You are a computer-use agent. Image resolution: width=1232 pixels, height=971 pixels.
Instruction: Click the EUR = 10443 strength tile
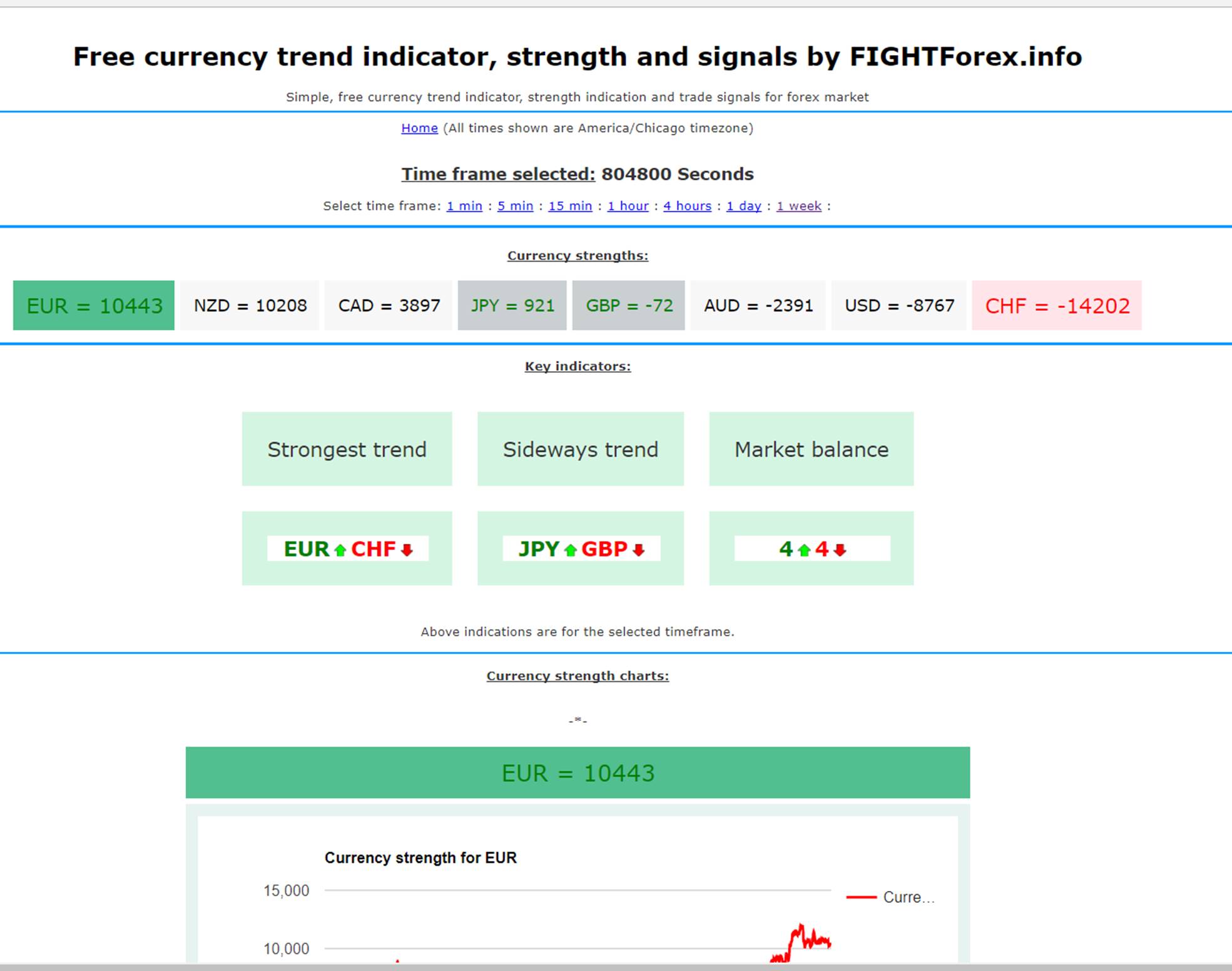click(x=94, y=305)
